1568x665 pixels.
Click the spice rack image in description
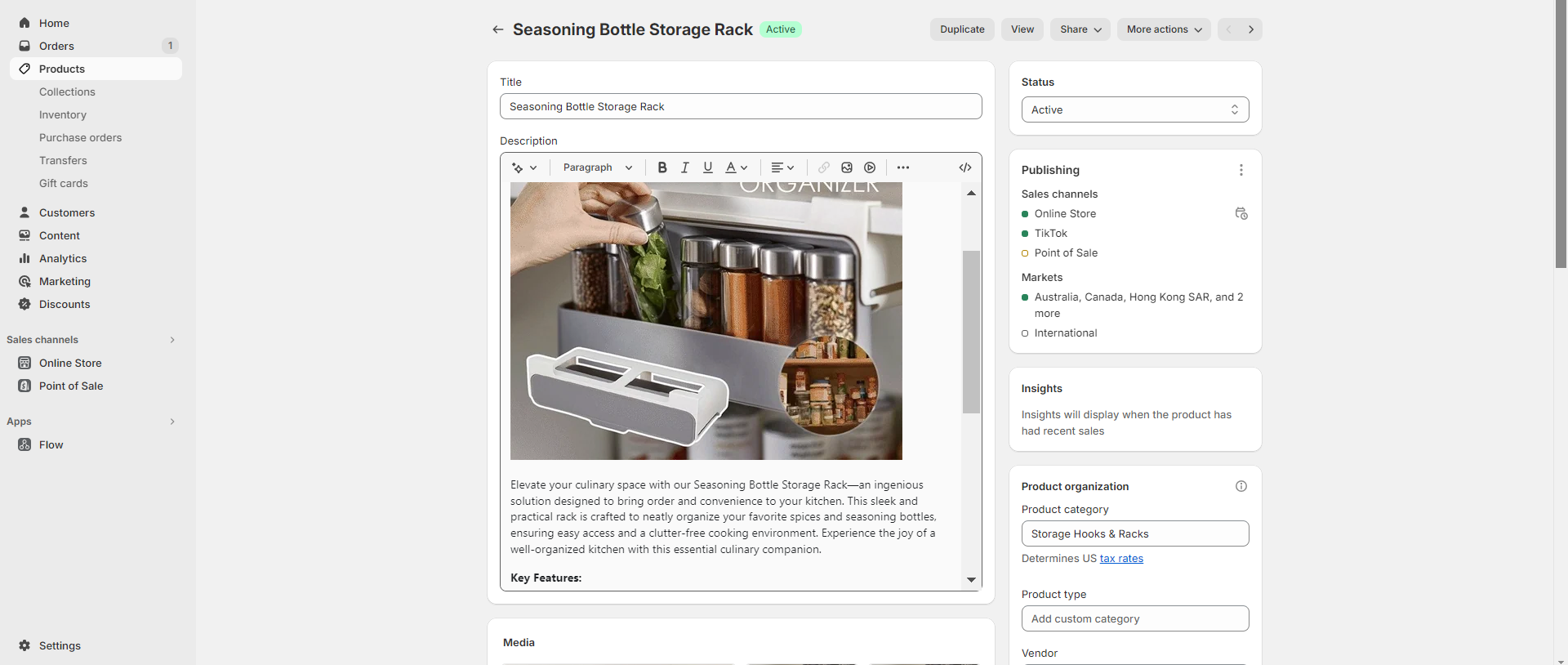pyautogui.click(x=706, y=321)
